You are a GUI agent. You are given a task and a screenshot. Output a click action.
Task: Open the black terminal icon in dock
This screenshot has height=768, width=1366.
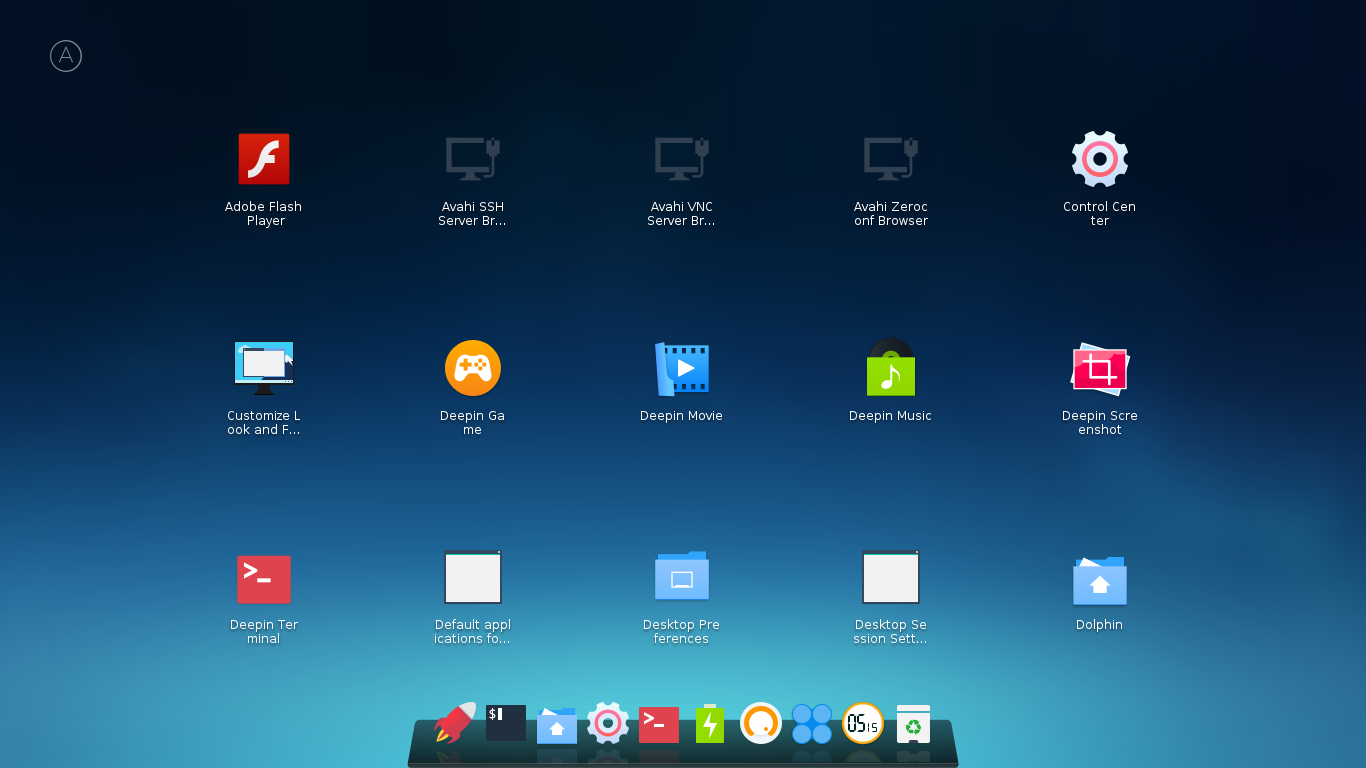tap(506, 722)
